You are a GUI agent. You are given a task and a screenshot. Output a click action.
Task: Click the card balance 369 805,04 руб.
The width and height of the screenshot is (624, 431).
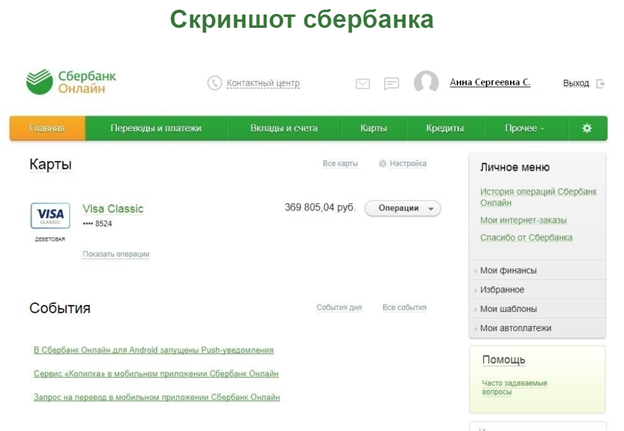(320, 208)
